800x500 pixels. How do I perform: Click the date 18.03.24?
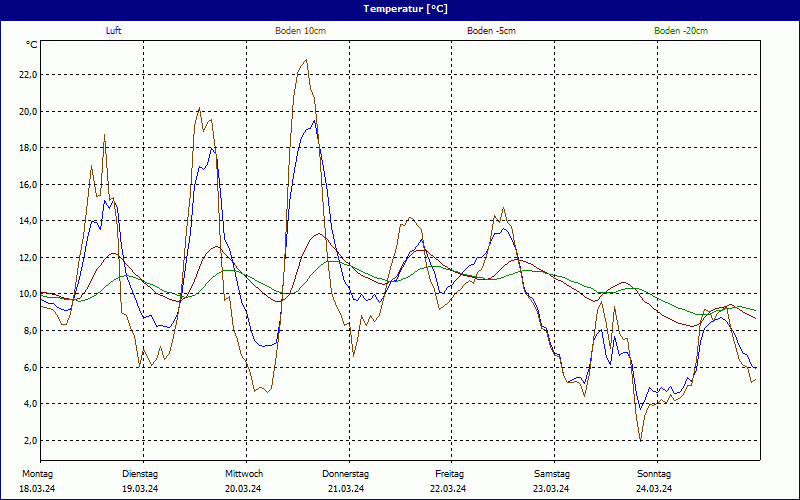pyautogui.click(x=37, y=489)
